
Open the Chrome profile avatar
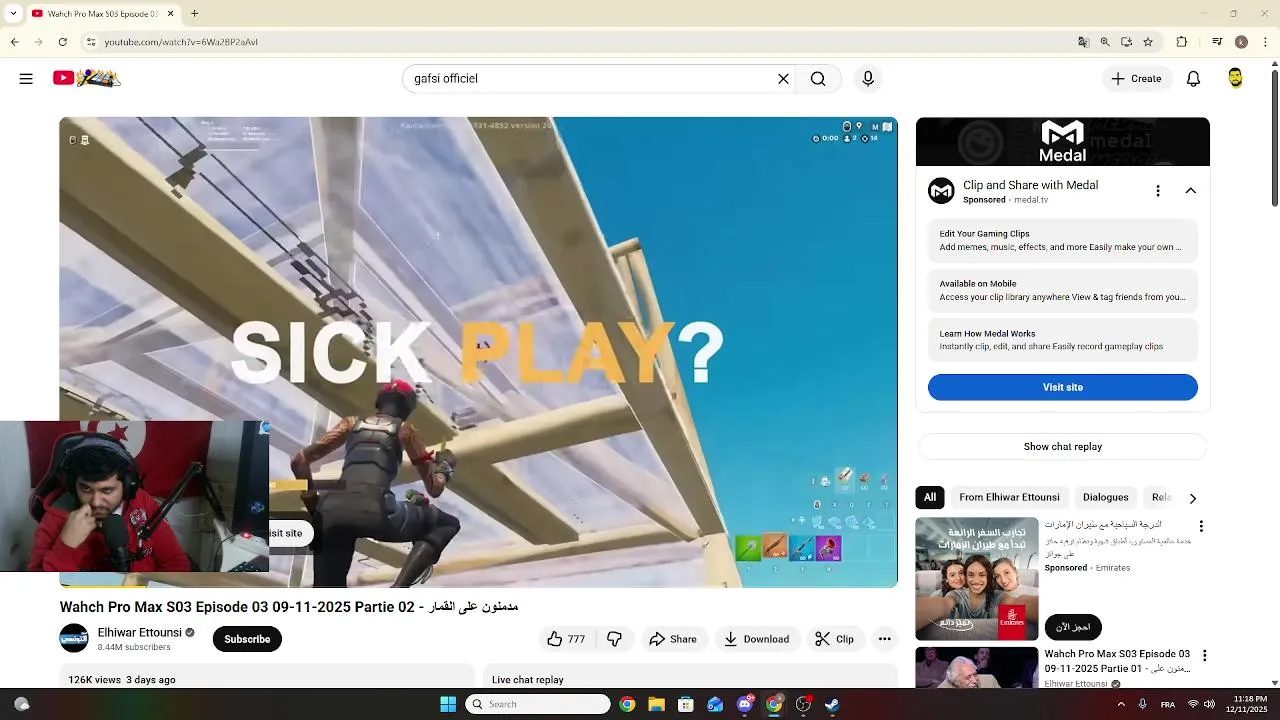pyautogui.click(x=1241, y=42)
